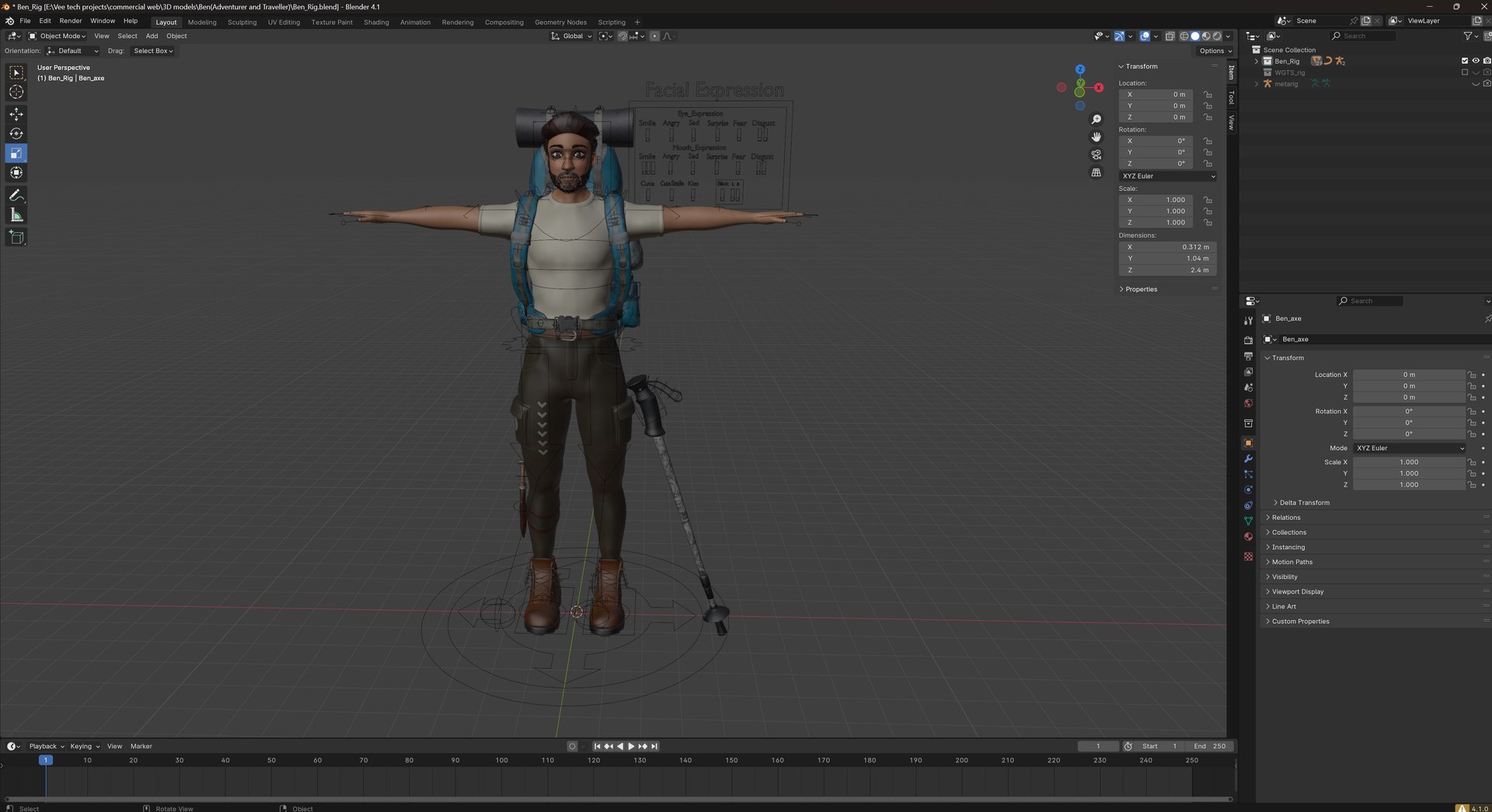Open the Object Data mesh properties tab
Viewport: 1492px width, 812px height.
(1248, 521)
